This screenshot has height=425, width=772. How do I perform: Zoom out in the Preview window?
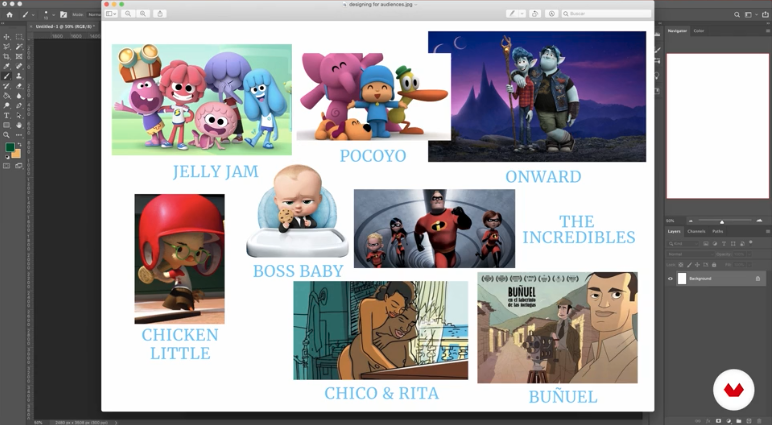pos(128,14)
